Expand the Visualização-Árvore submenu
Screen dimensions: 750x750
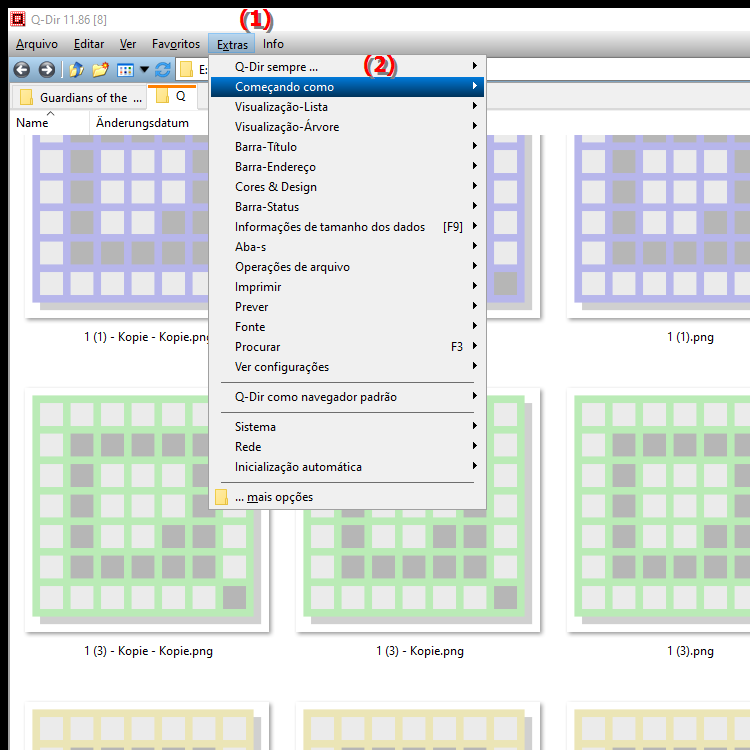(347, 127)
